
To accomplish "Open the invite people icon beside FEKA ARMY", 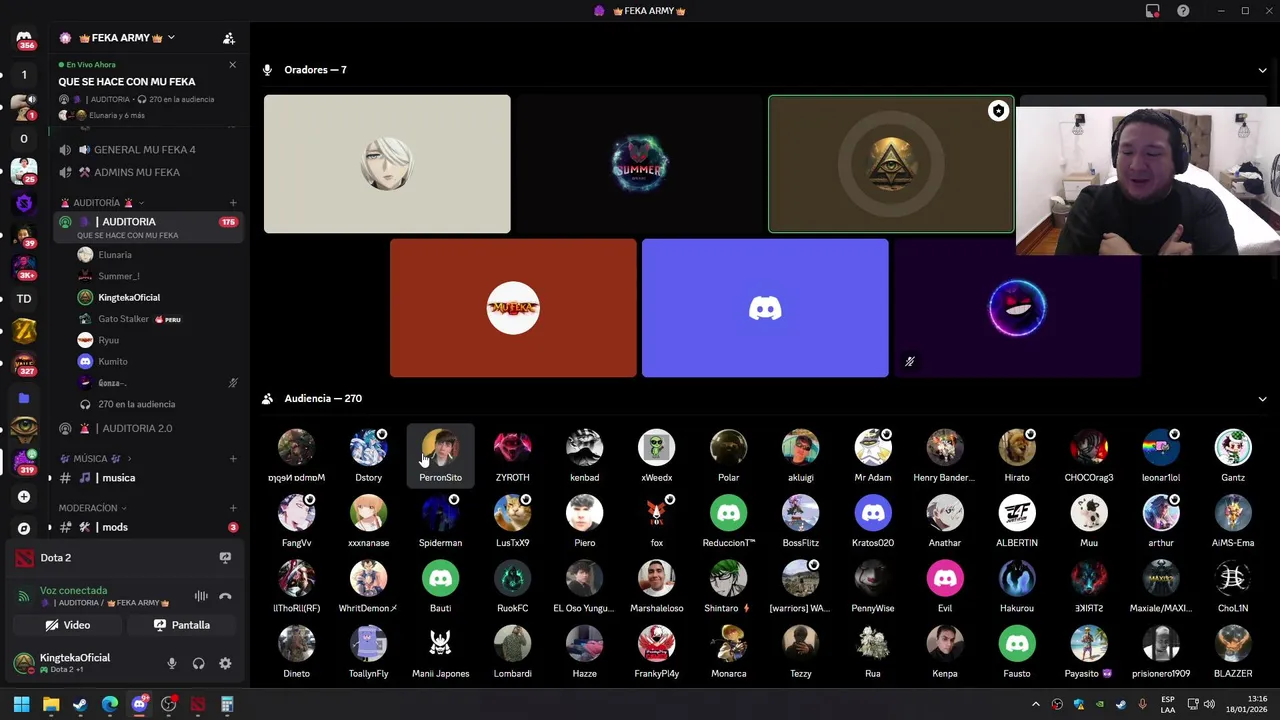I will click(x=229, y=38).
